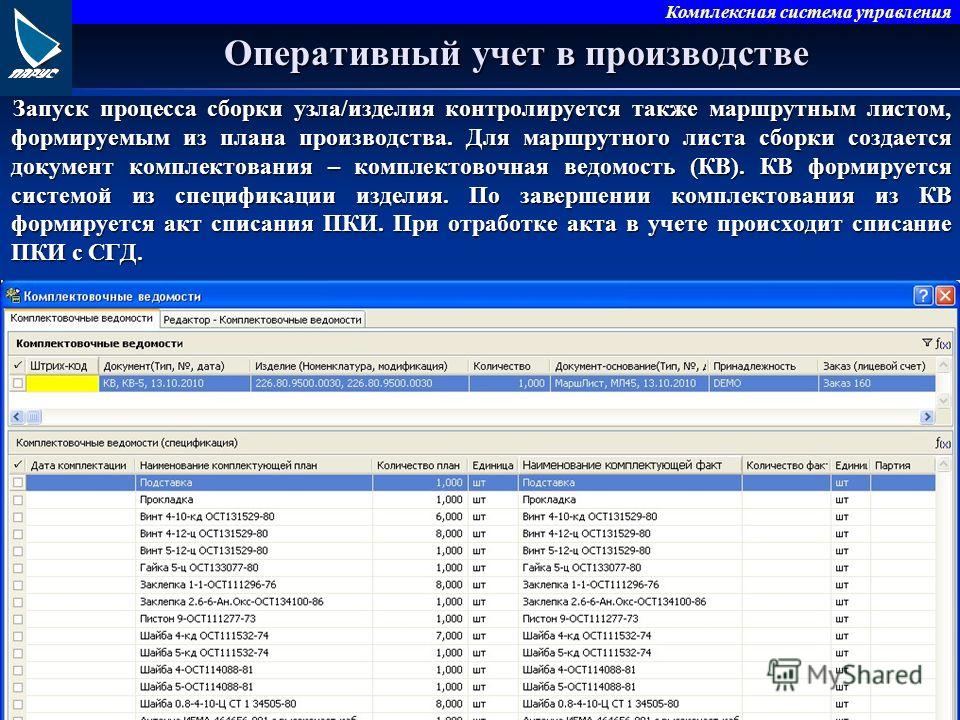Click the Комплектовочные ведомости (спецификация) panel title

tap(127, 443)
